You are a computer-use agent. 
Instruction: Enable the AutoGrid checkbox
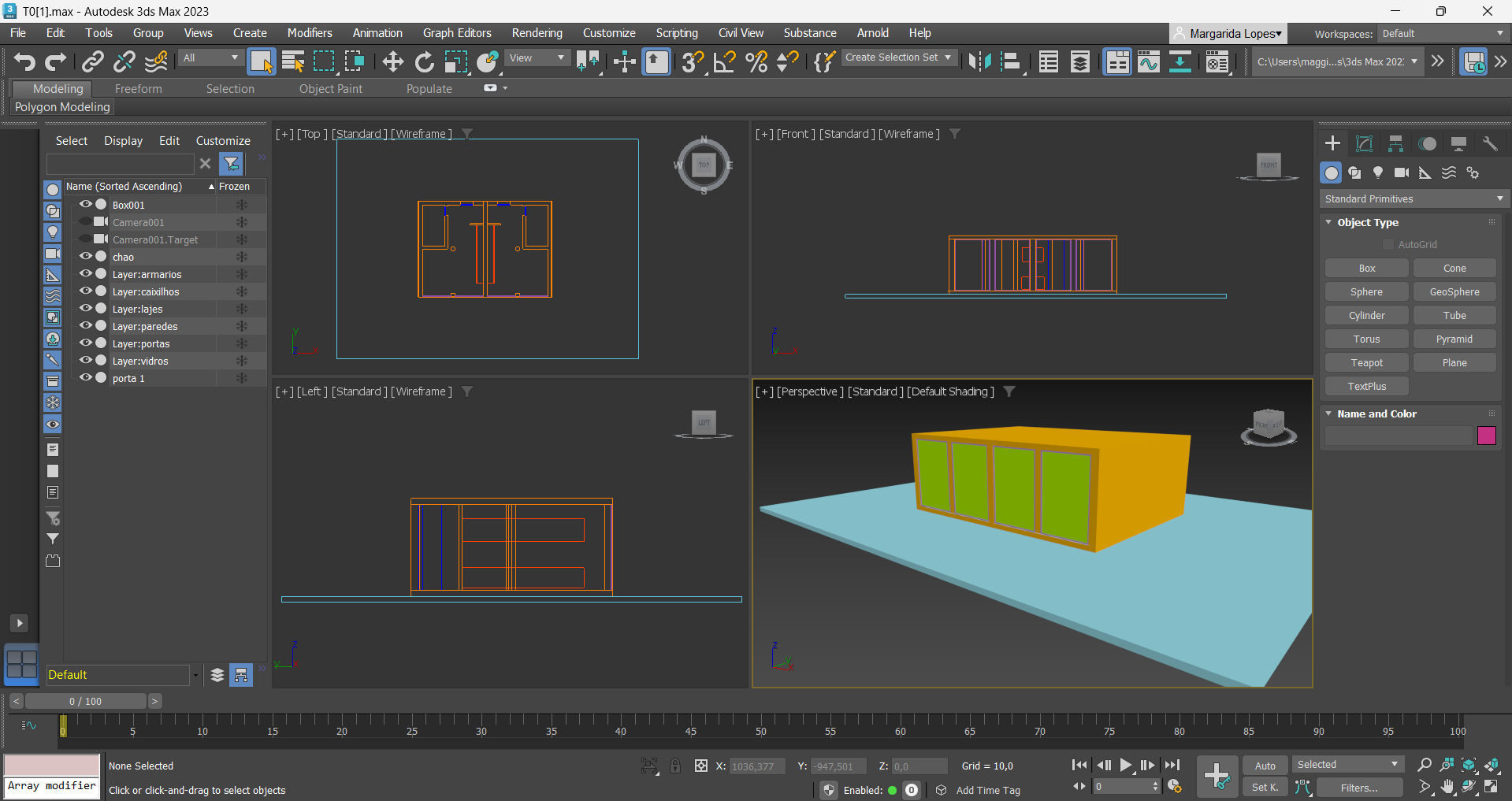coord(1388,245)
